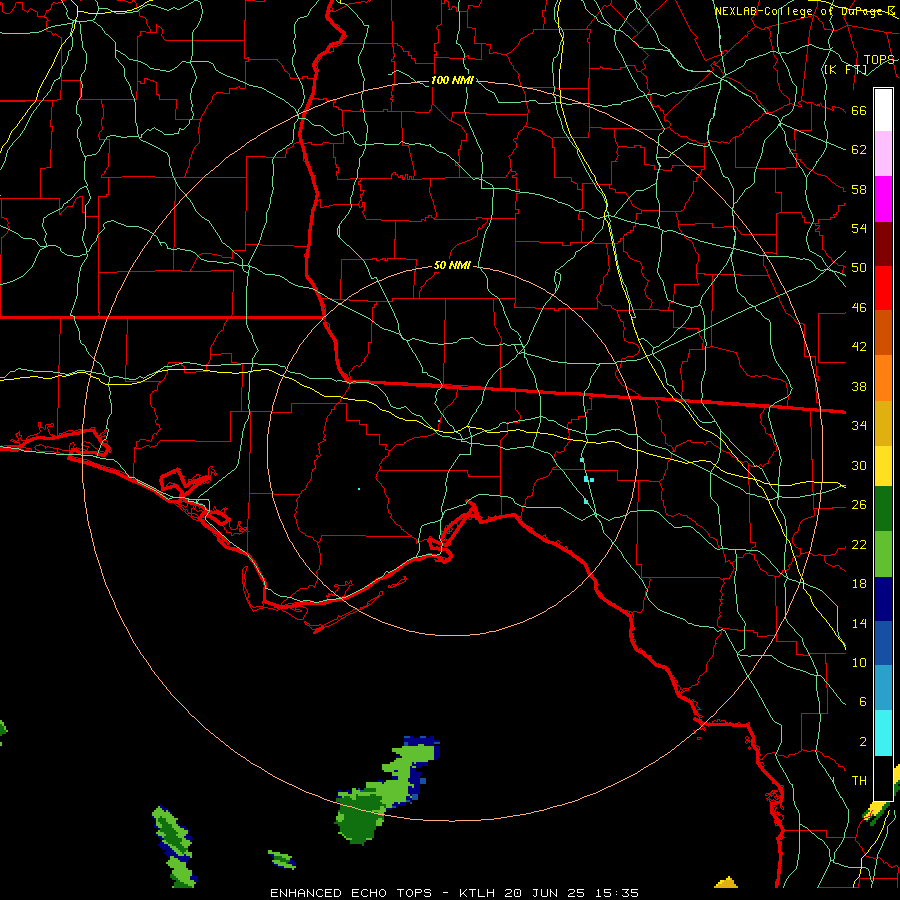Click the "62" scale value
Viewport: 900px width, 900px height.
coord(859,150)
